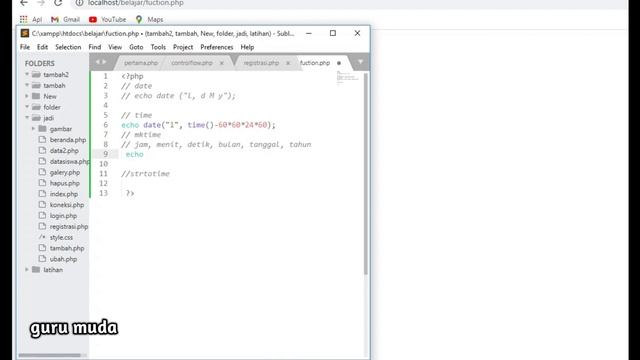Screen dimensions: 640x360
Task: Open the Goto menu
Action: click(x=136, y=47)
